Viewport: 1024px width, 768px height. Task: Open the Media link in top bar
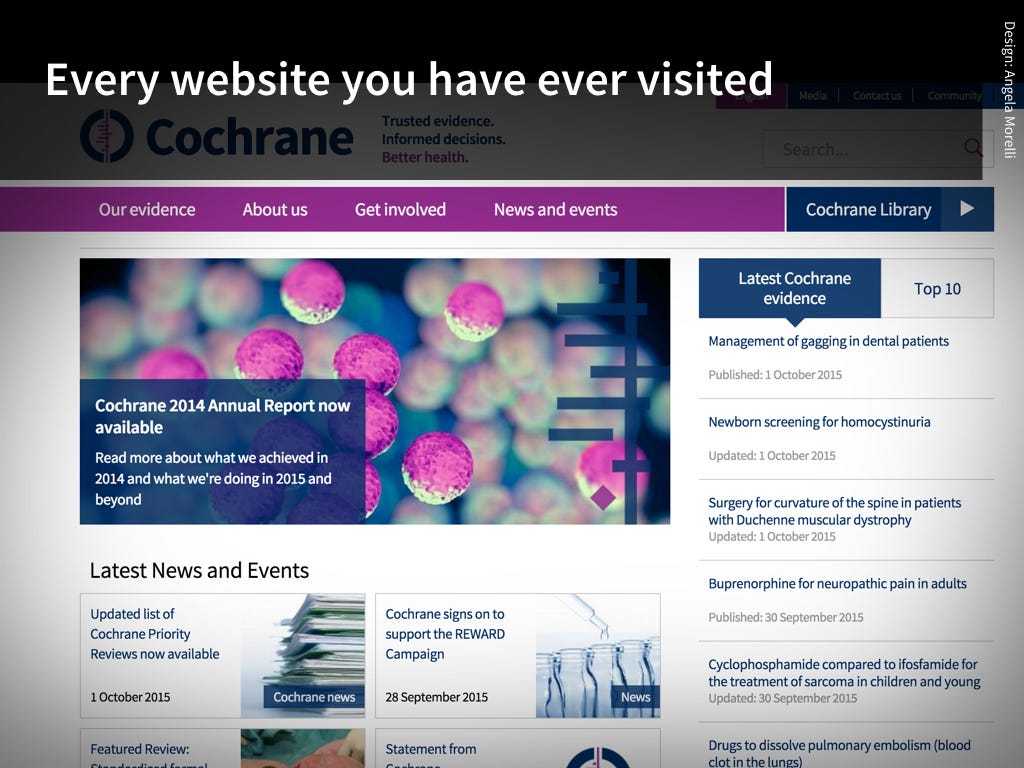[x=812, y=96]
